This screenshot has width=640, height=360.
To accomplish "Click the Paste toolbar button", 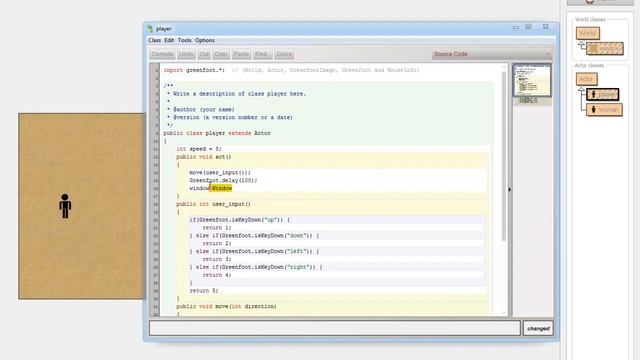I will (241, 54).
